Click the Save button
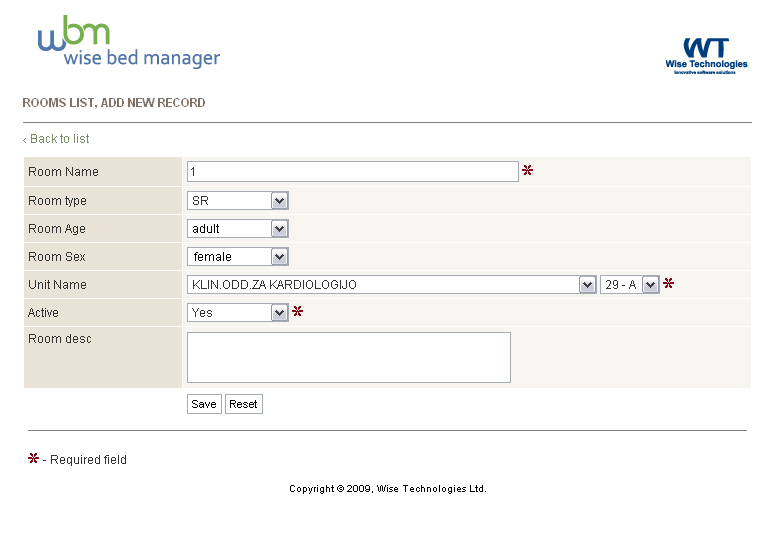 204,404
